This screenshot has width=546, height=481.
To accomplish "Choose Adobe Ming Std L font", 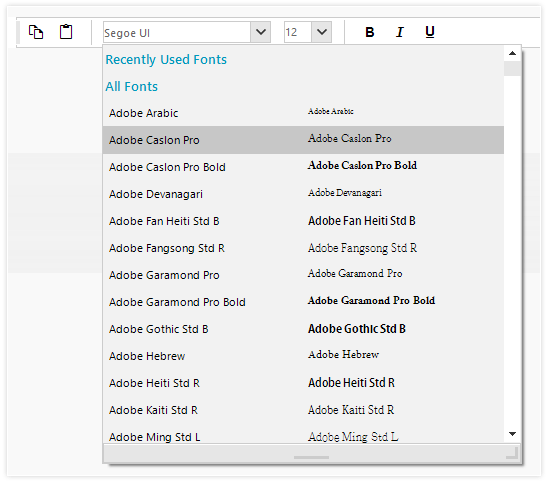I will (x=303, y=434).
